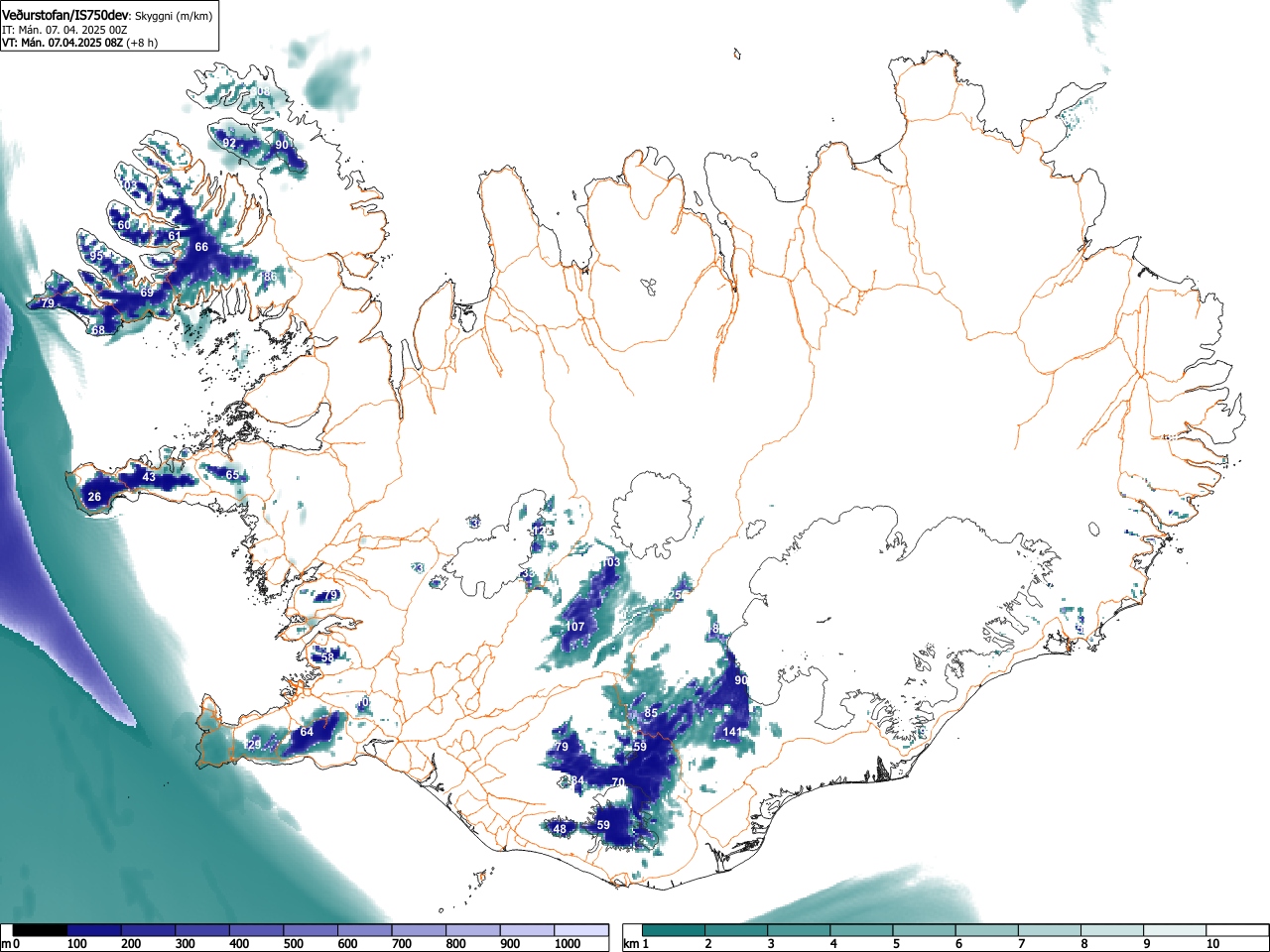Click the '500' tick label on meter legend
This screenshot has width=1270, height=952.
click(x=293, y=944)
